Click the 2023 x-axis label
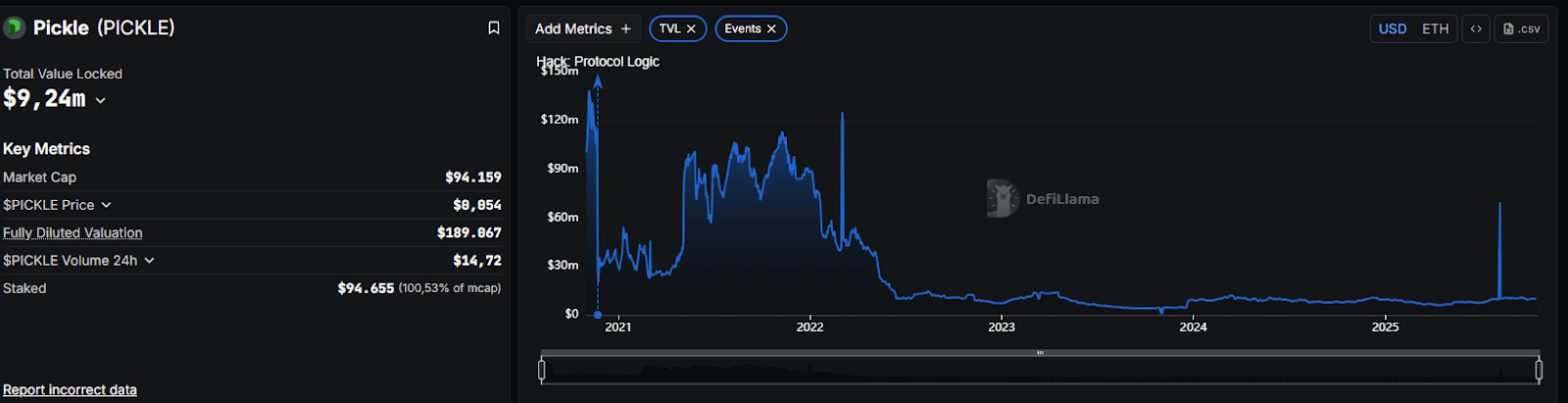The width and height of the screenshot is (1568, 403). click(x=1002, y=327)
